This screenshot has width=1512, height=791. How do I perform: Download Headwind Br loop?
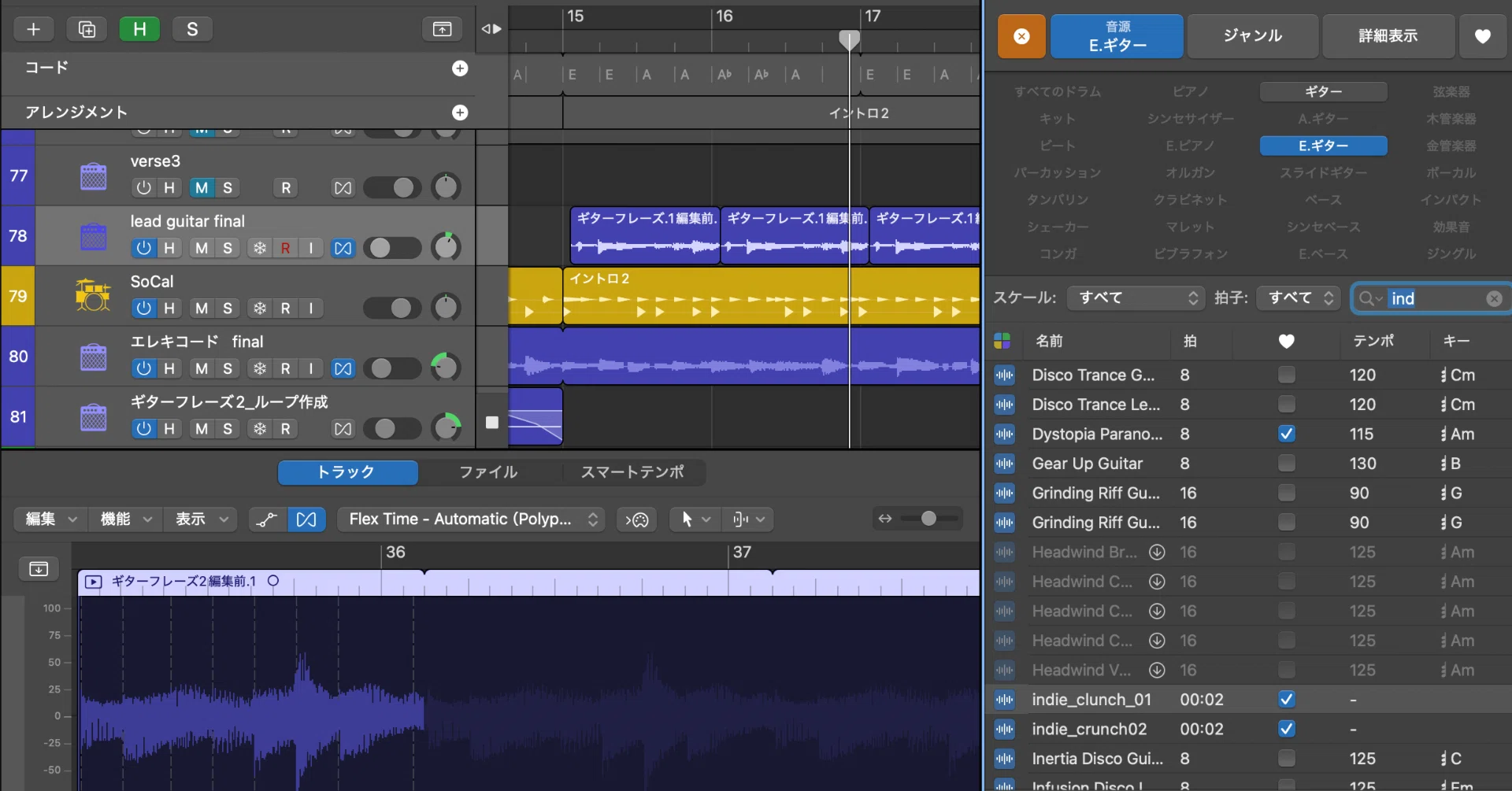1156,552
